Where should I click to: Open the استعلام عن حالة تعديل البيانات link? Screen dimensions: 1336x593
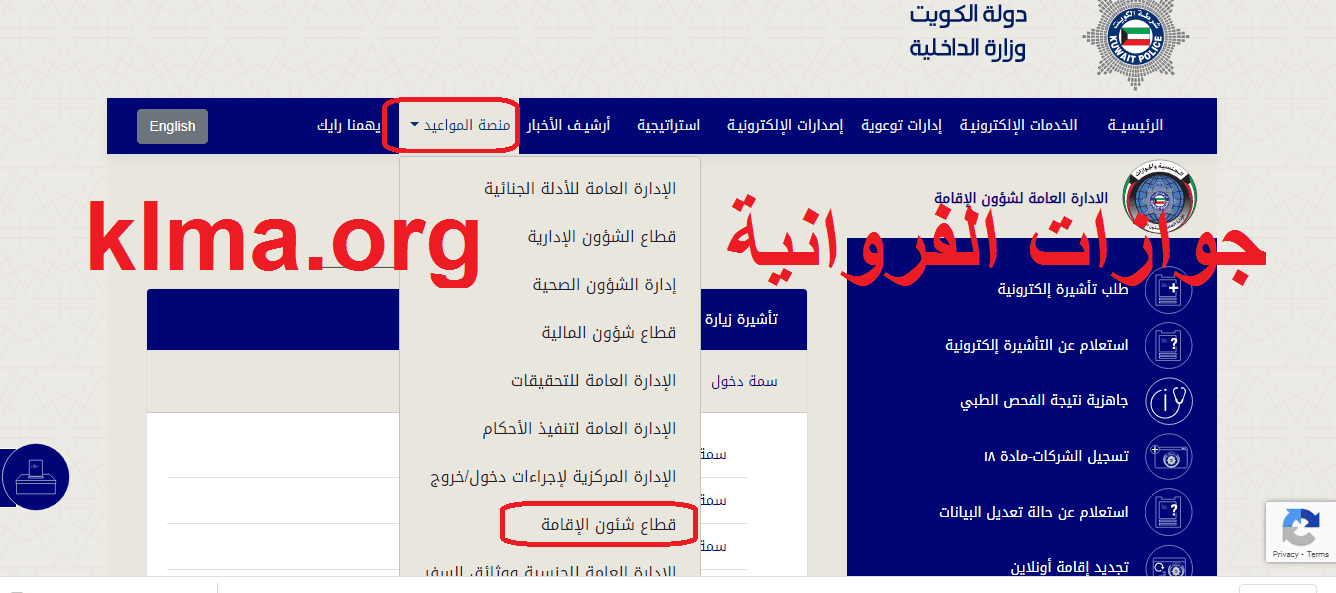click(x=1033, y=512)
